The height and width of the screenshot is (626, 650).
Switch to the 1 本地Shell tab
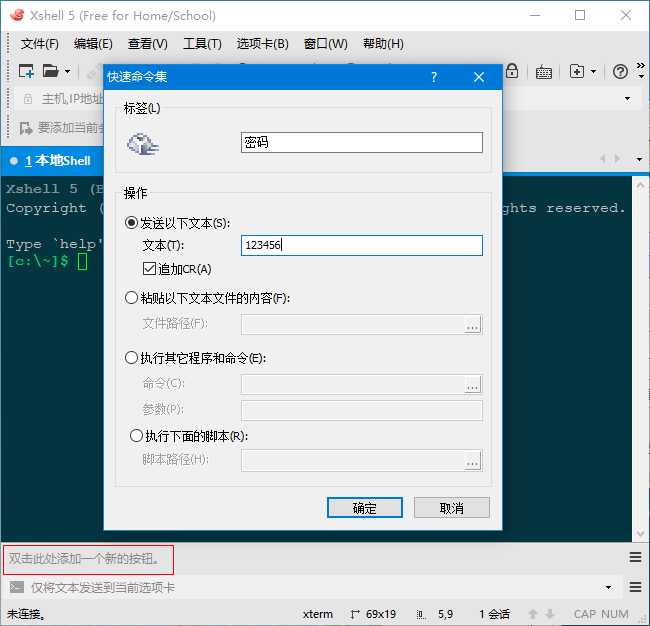[x=52, y=161]
